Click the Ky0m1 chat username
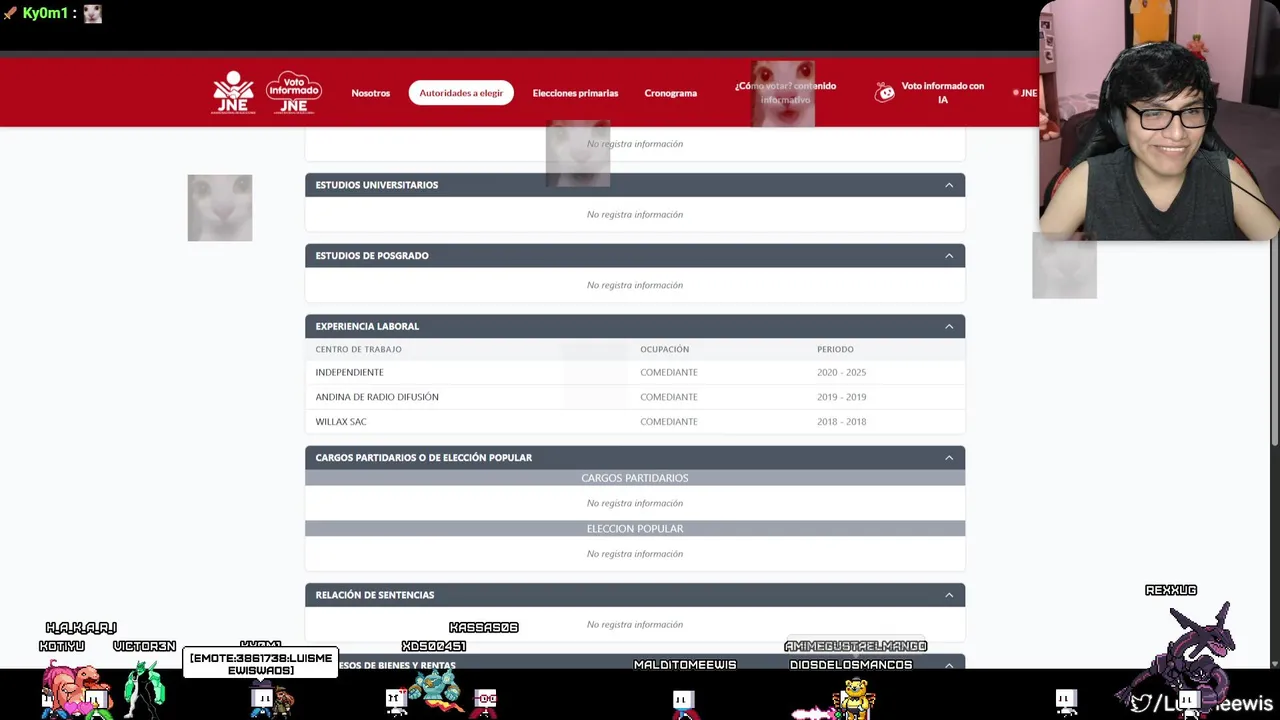The height and width of the screenshot is (720, 1280). 45,13
